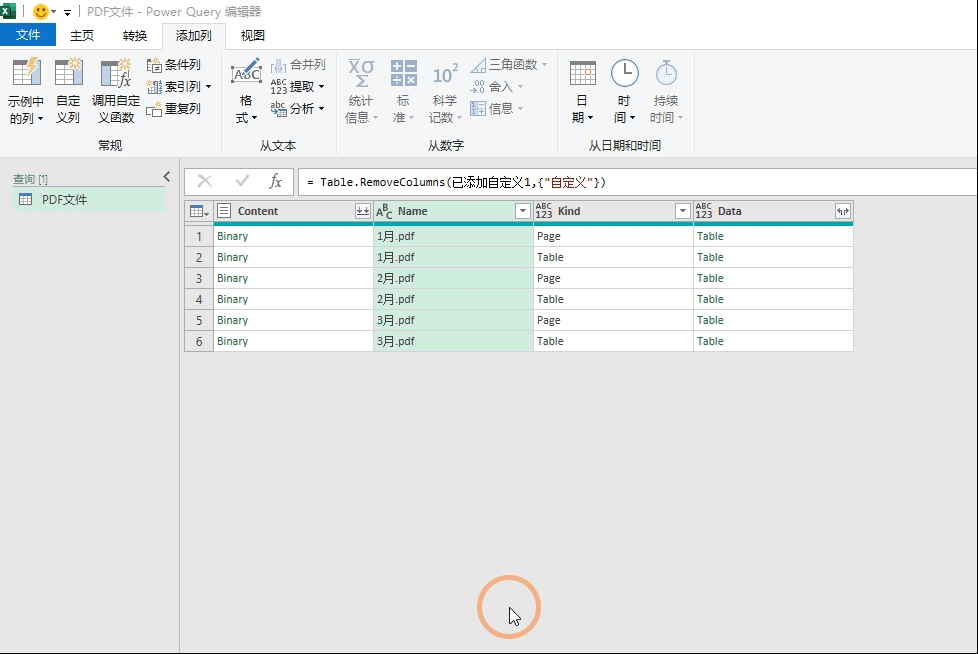Click Extract (提取) button
978x654 pixels.
click(293, 87)
